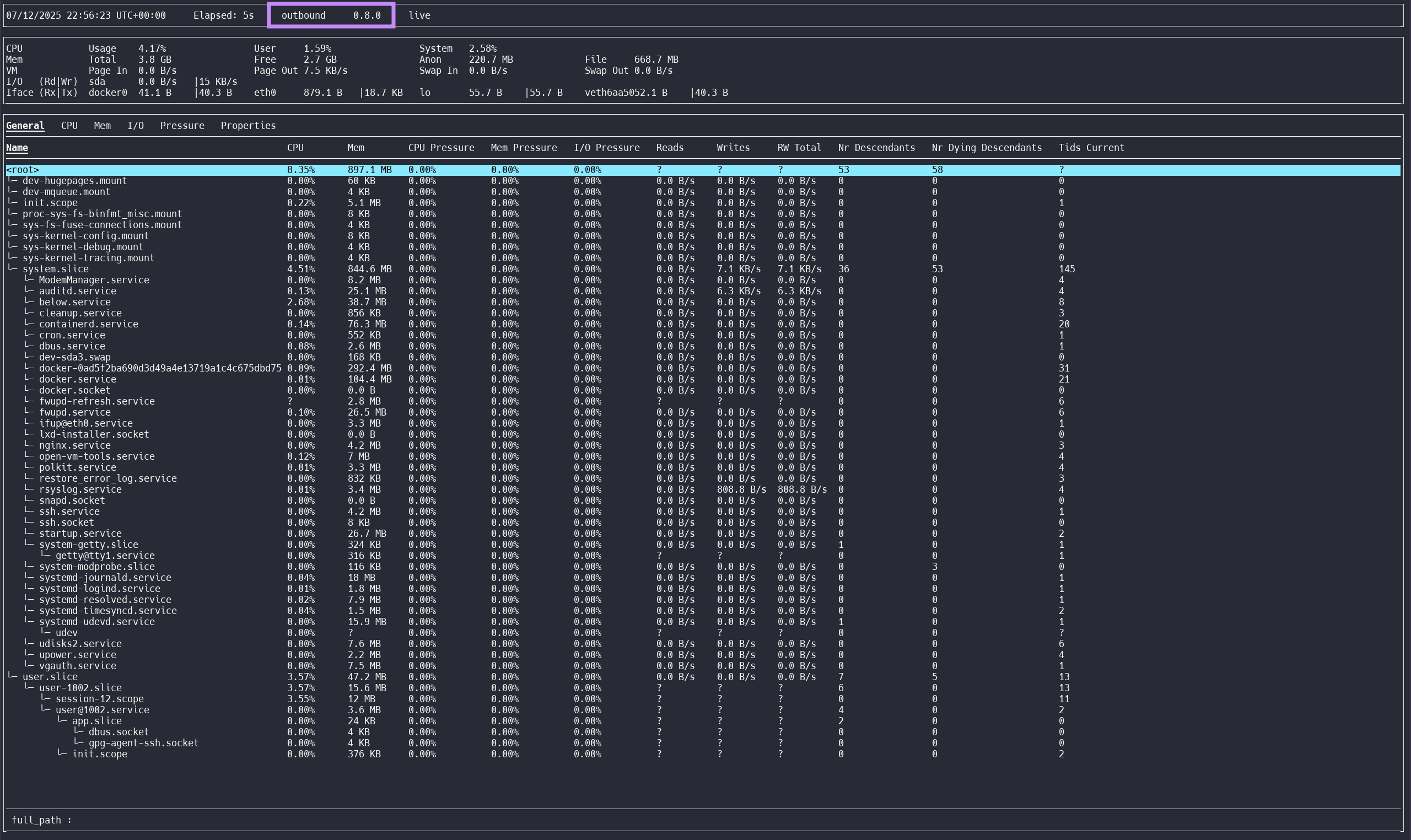
Task: Select the <root> cgroup row
Action: [x=23, y=170]
